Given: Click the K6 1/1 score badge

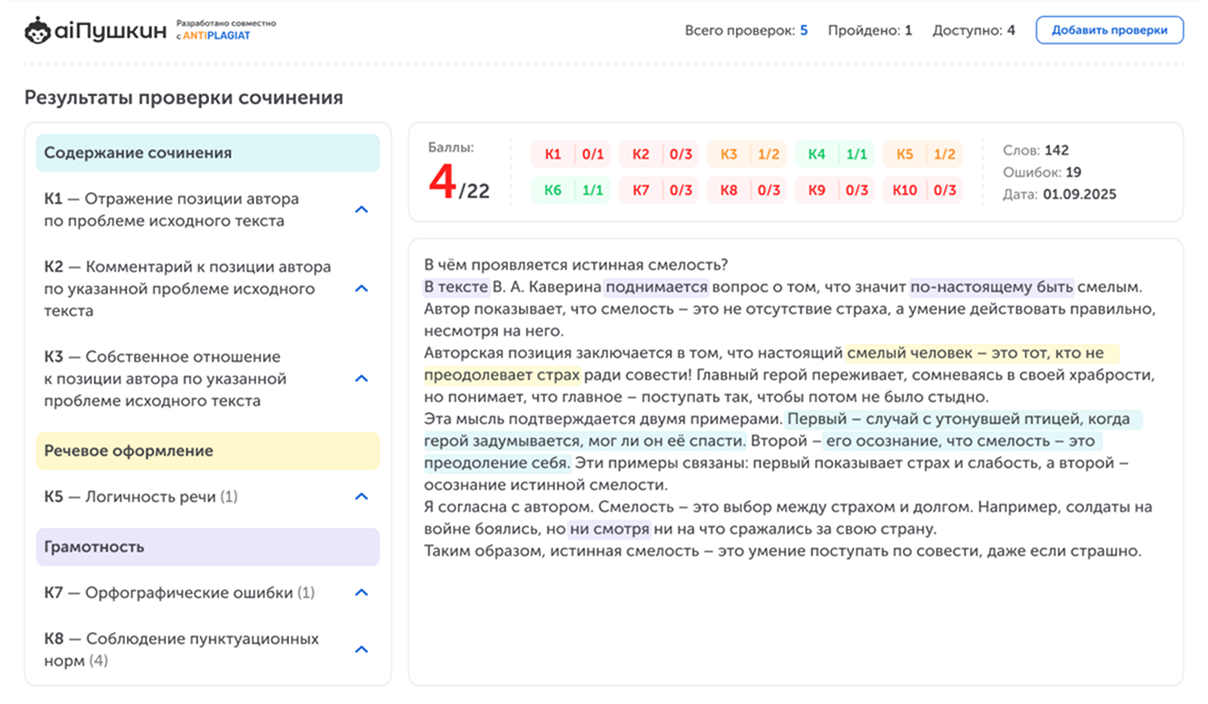Looking at the screenshot, I should click(573, 190).
